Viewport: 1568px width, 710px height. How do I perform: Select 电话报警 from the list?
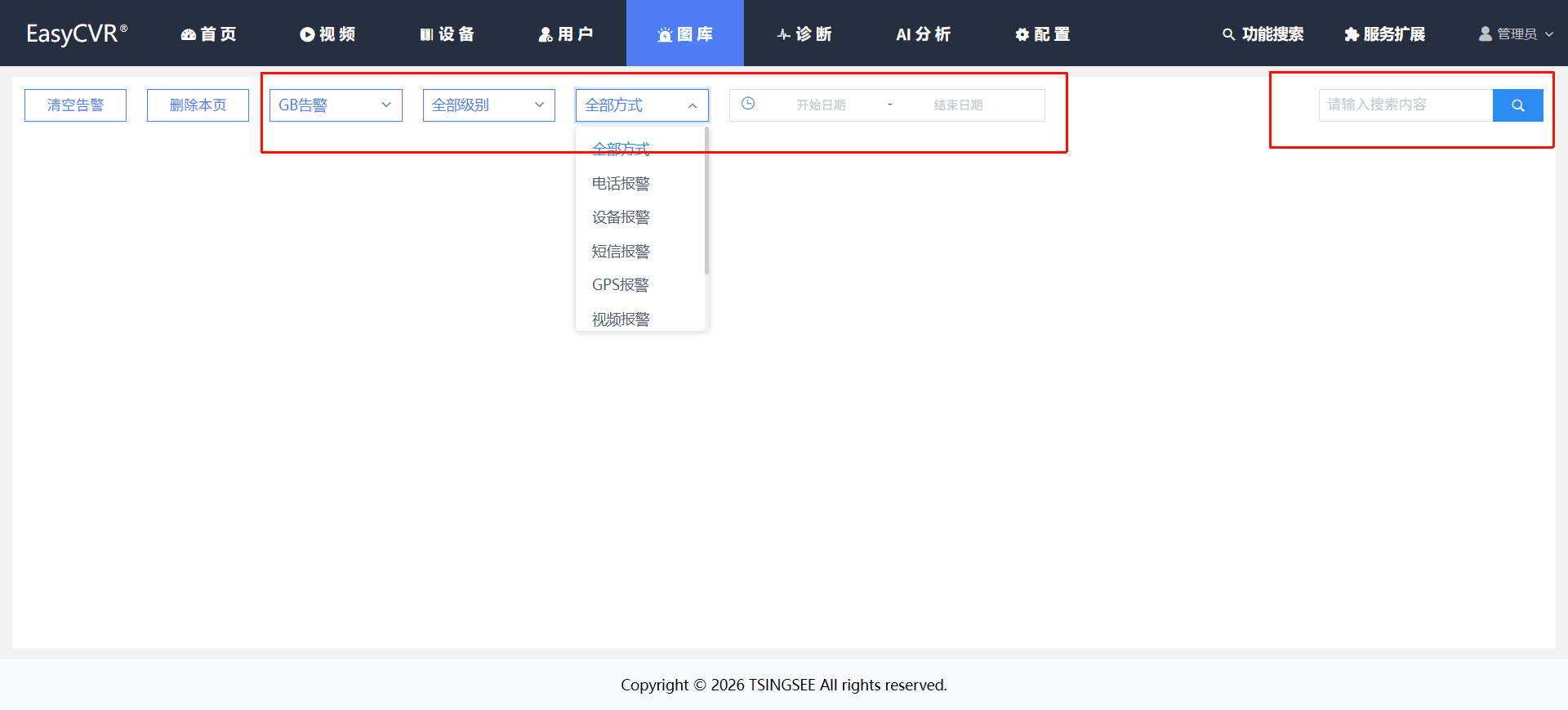[640, 183]
